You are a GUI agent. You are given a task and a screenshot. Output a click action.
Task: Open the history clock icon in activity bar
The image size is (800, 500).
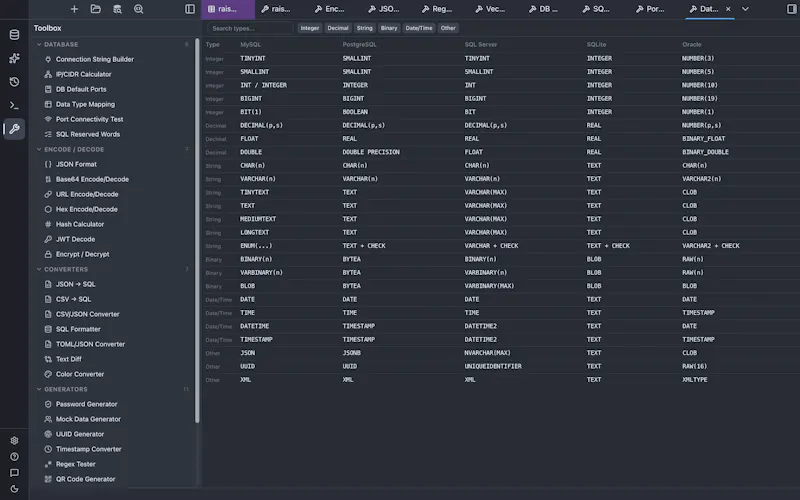14,82
